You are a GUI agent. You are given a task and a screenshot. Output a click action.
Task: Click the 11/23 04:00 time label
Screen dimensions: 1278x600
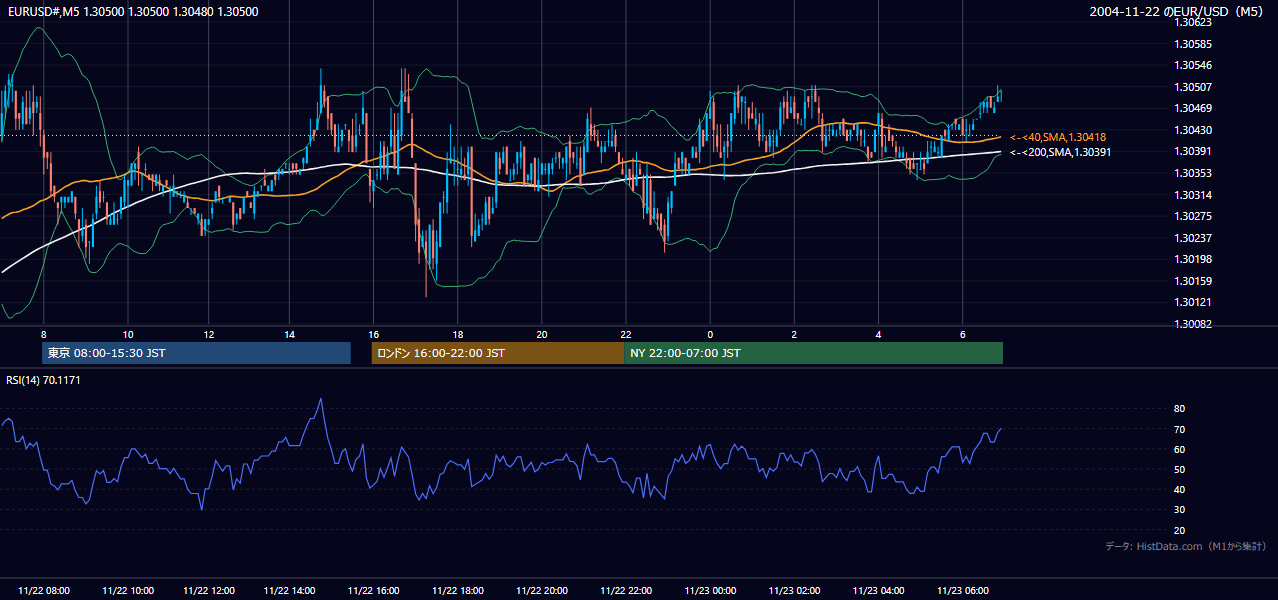coord(878,591)
